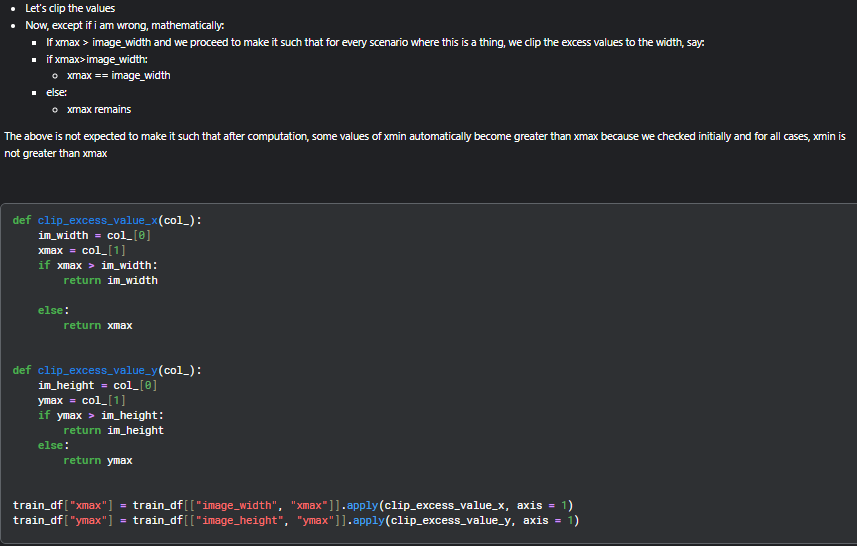Click the "xmax remains" sub-bullet text

(98, 109)
